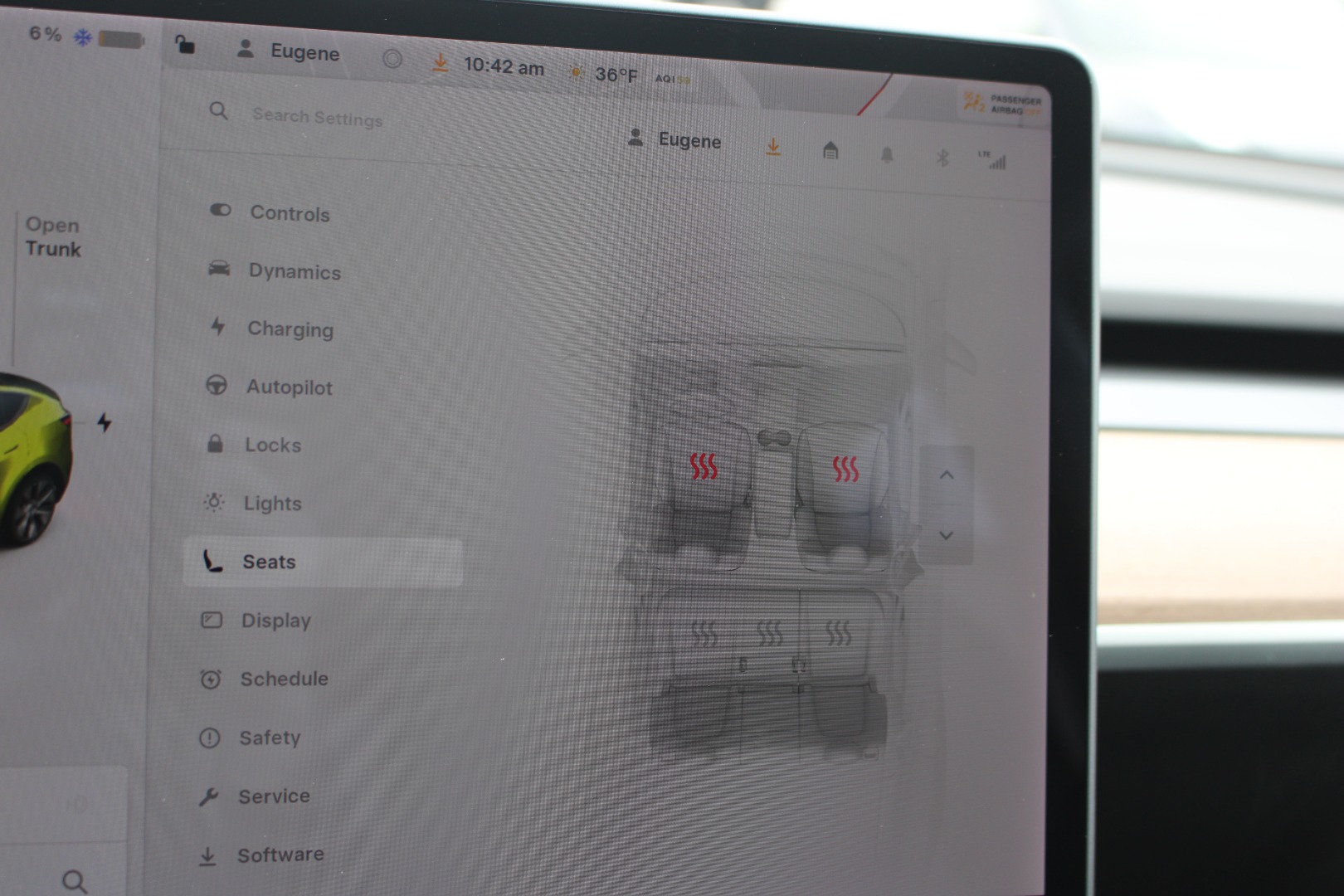Click the orange software download arrow icon
The height and width of the screenshot is (896, 1344).
(772, 147)
